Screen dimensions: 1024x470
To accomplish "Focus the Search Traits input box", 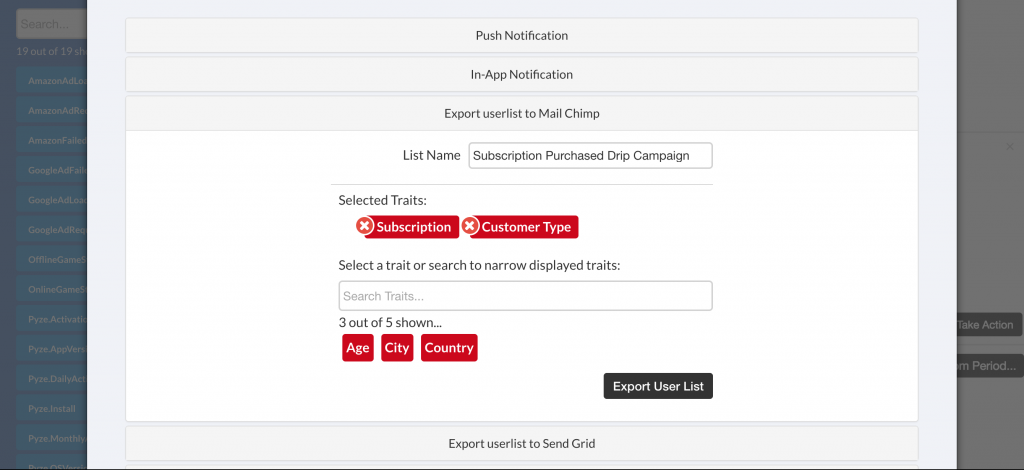I will 525,296.
